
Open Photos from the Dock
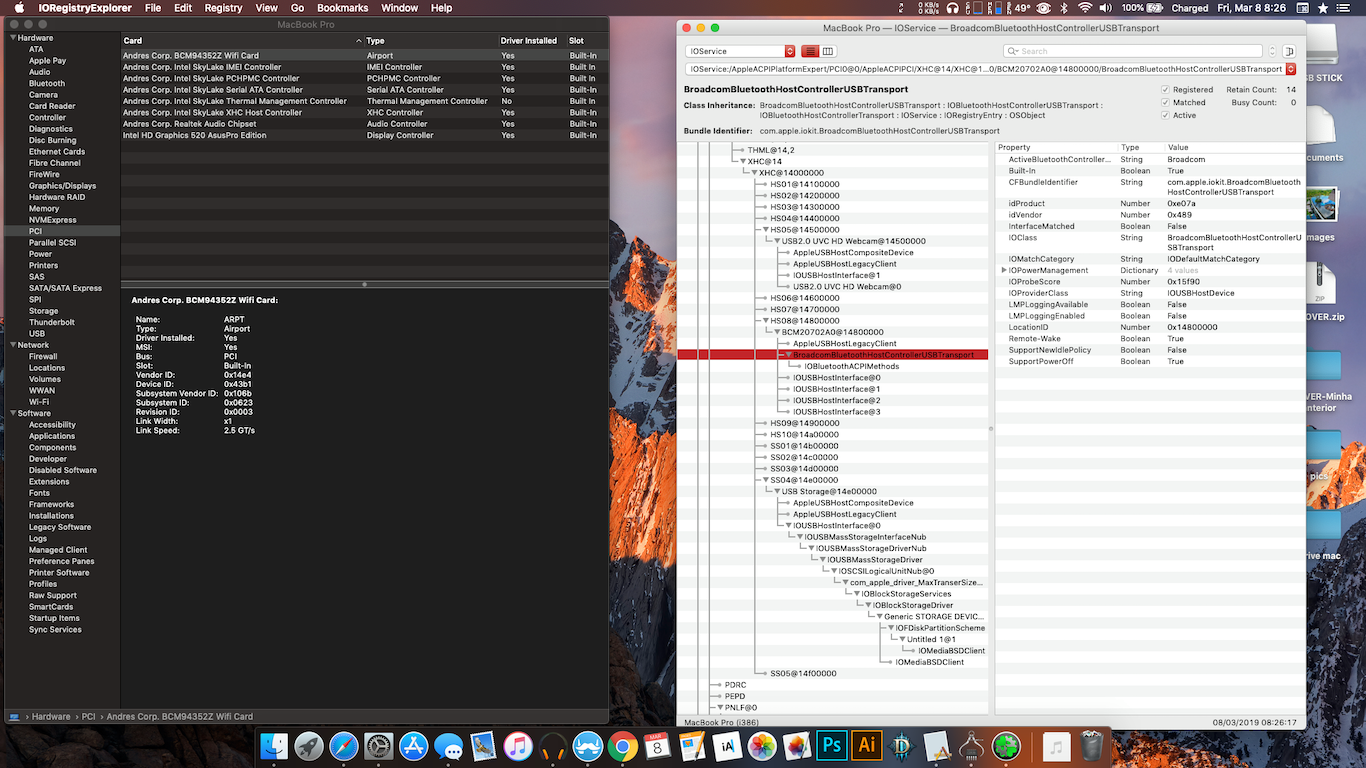coord(762,745)
